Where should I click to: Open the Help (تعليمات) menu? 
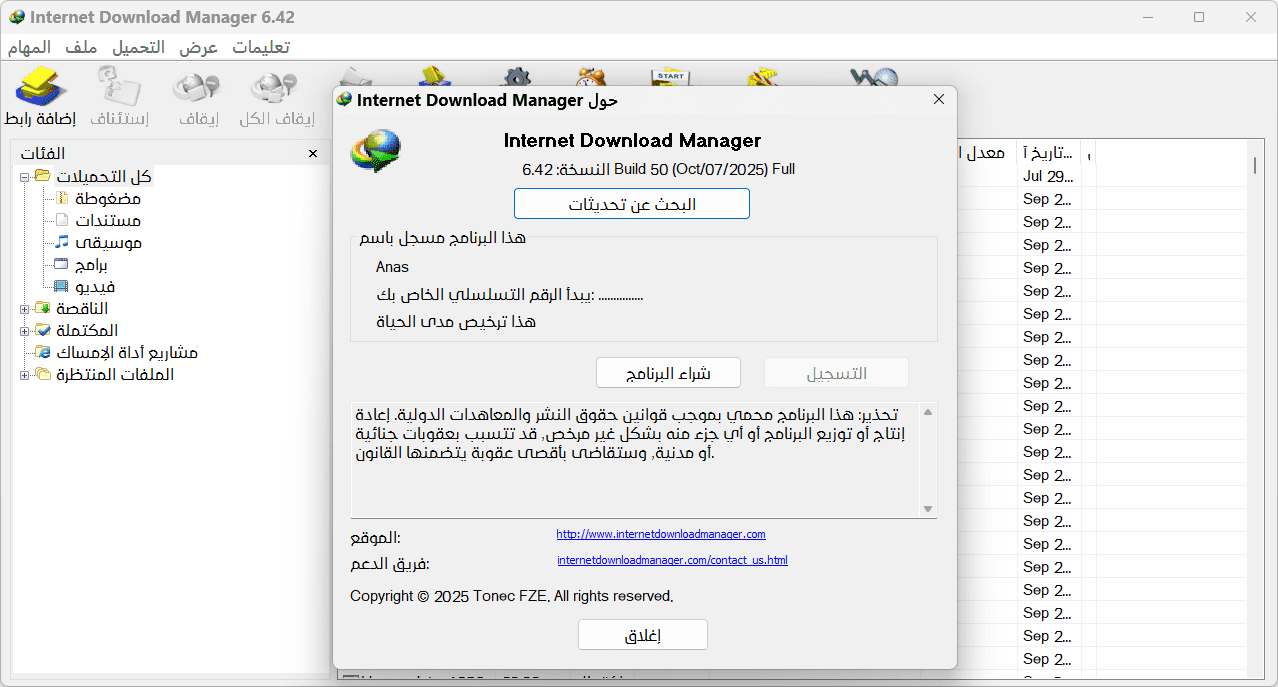pos(261,48)
